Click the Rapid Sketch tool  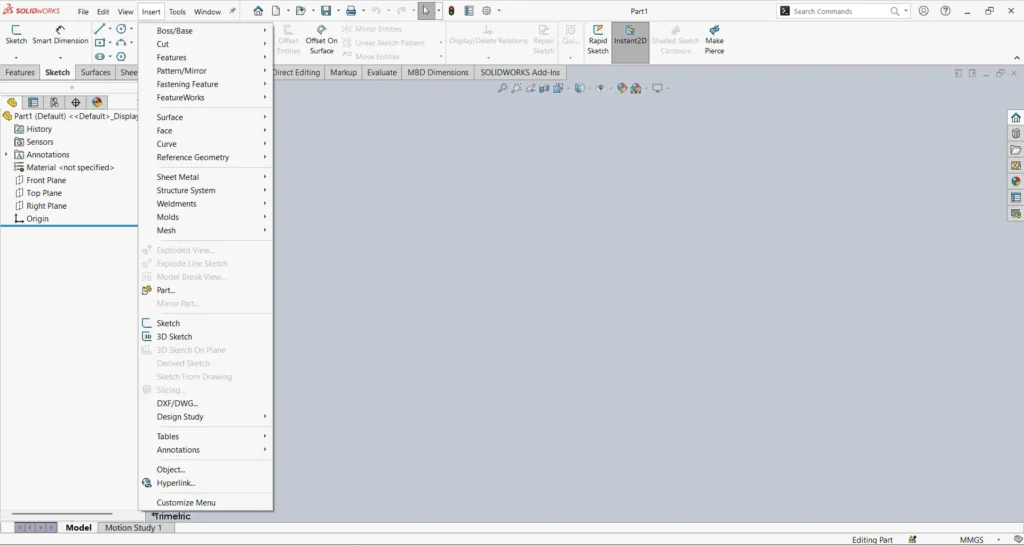[x=598, y=40]
